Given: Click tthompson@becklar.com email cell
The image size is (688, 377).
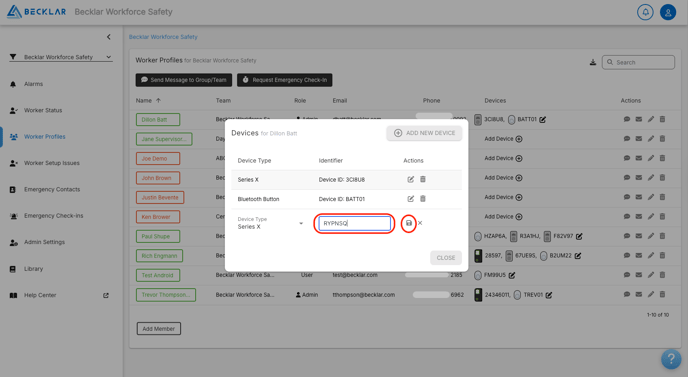Looking at the screenshot, I should click(364, 295).
